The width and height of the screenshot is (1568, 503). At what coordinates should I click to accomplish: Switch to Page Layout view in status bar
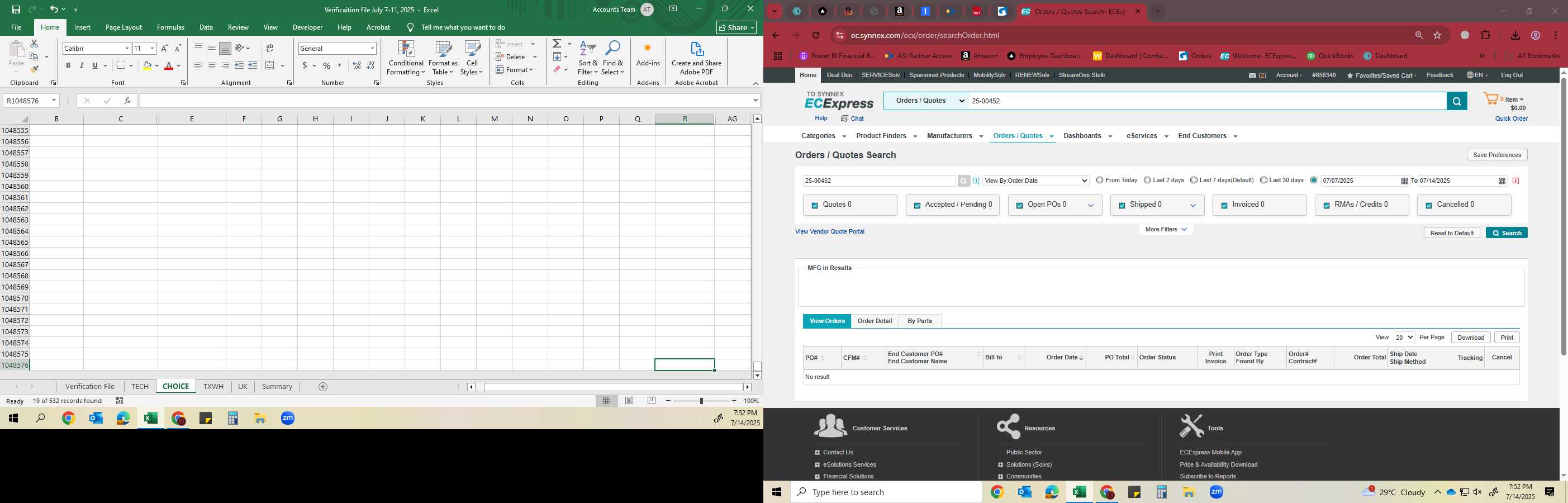(x=629, y=401)
